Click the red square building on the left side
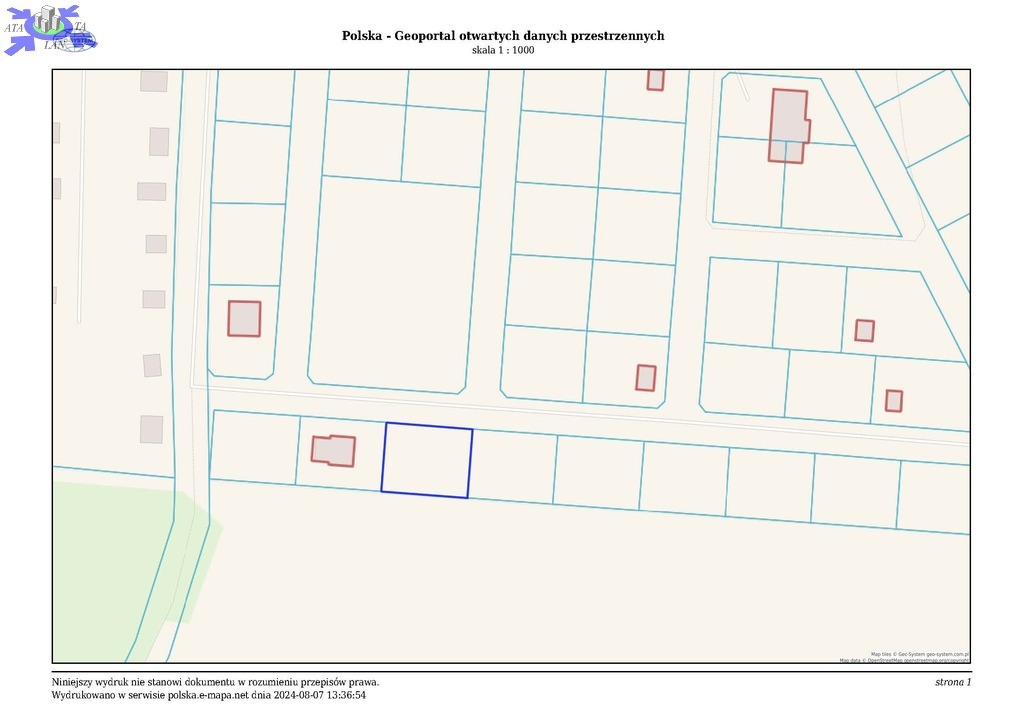Screen dimensions: 1024x724 (244, 319)
